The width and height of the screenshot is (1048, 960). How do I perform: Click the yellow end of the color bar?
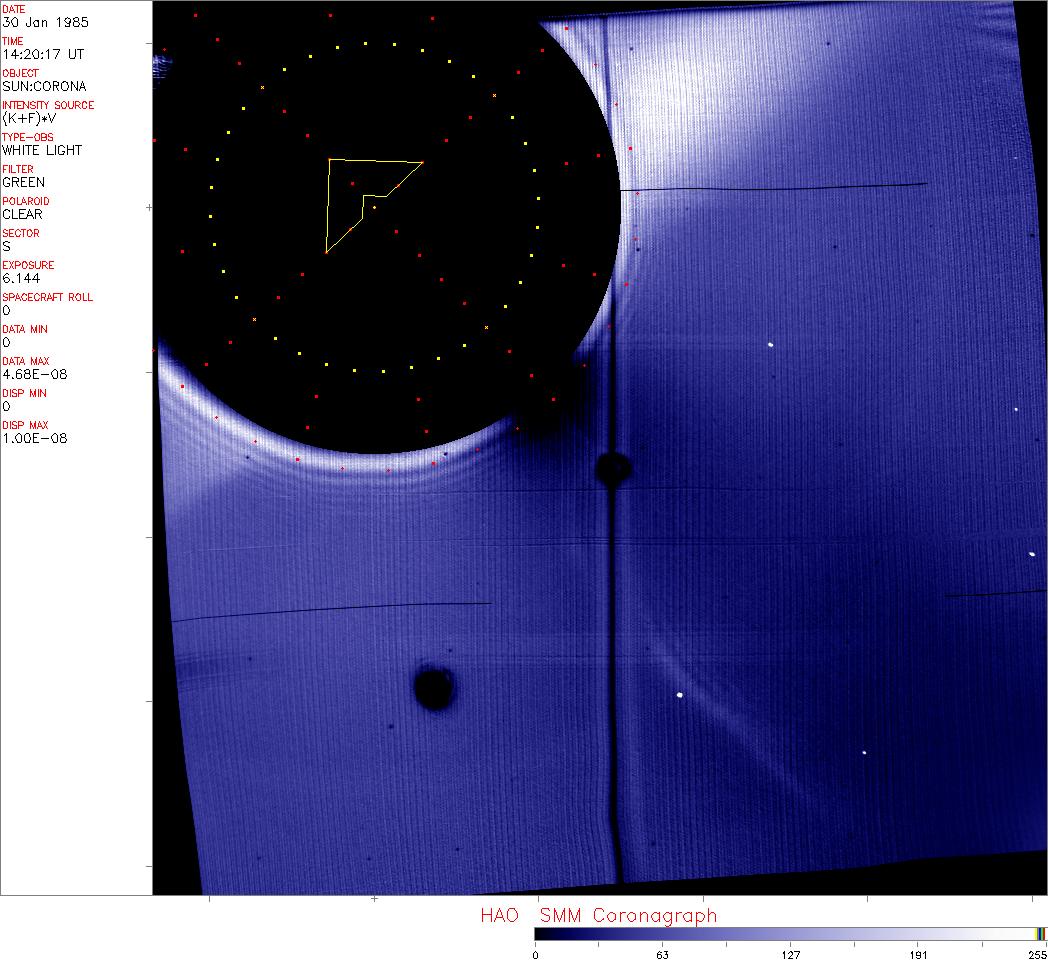point(1040,934)
